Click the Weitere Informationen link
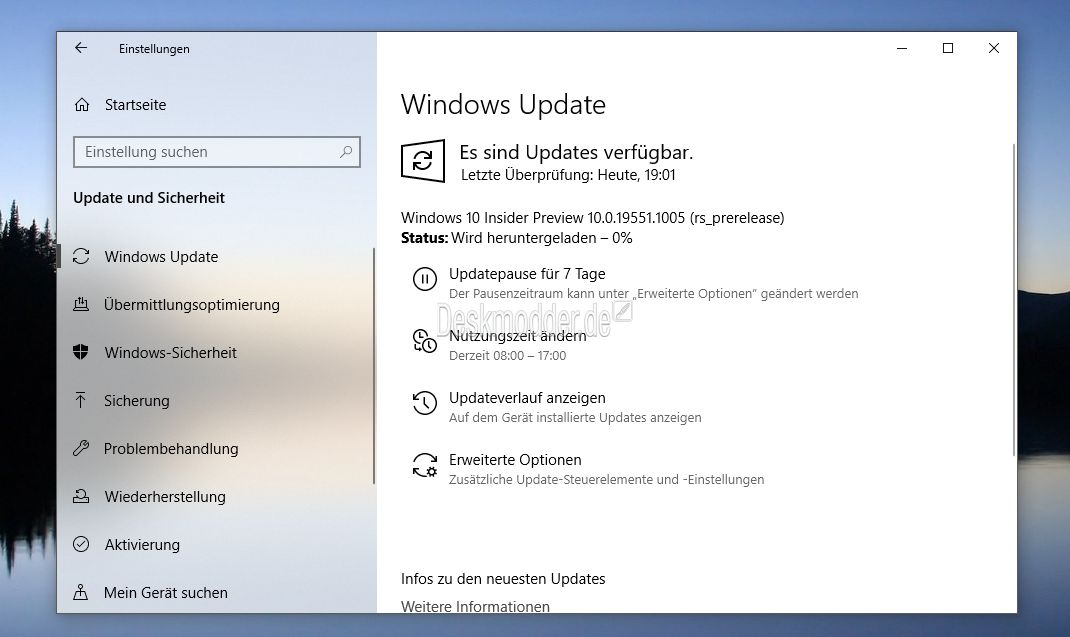 pos(475,606)
